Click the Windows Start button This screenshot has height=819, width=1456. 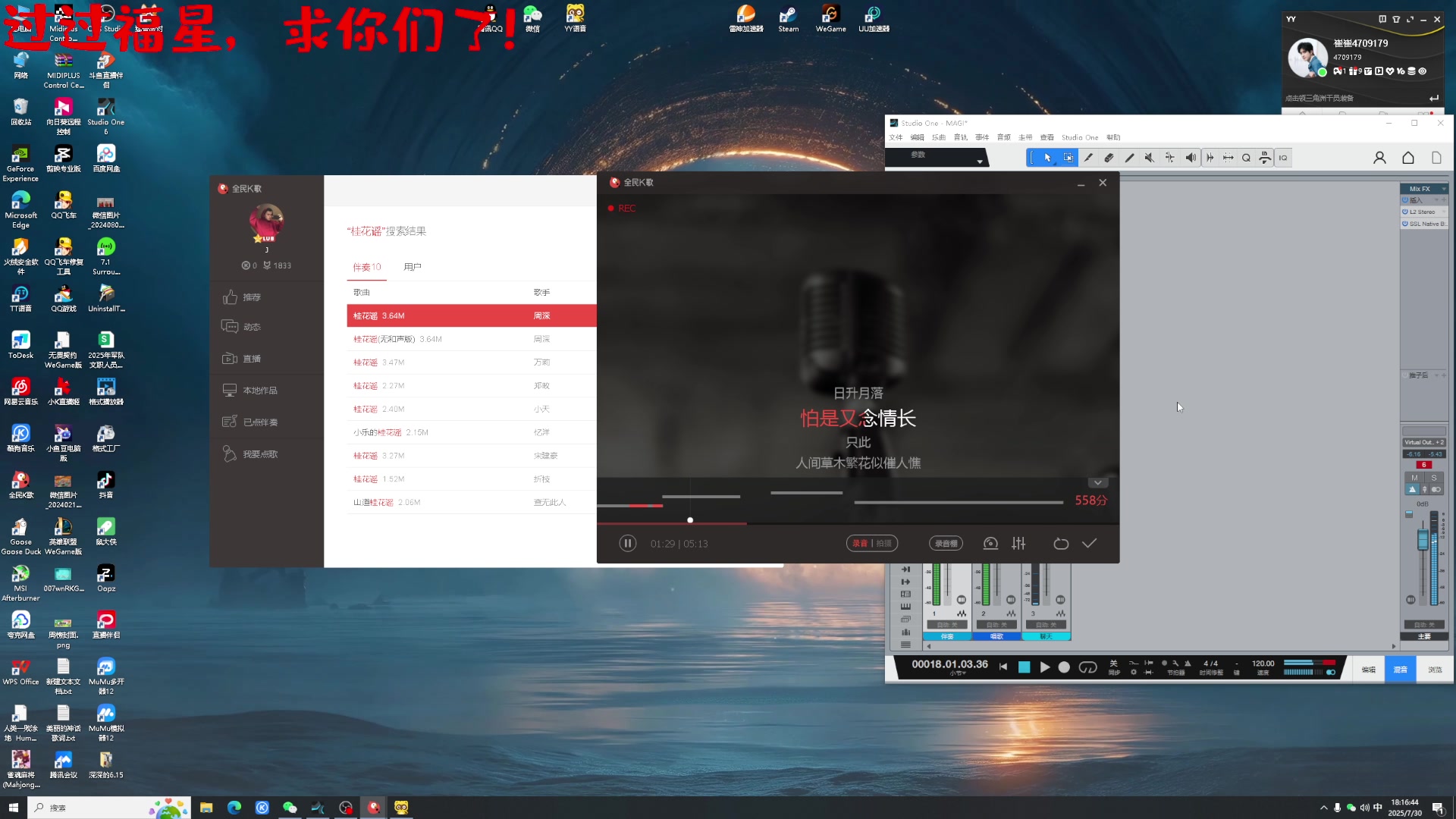click(x=13, y=808)
